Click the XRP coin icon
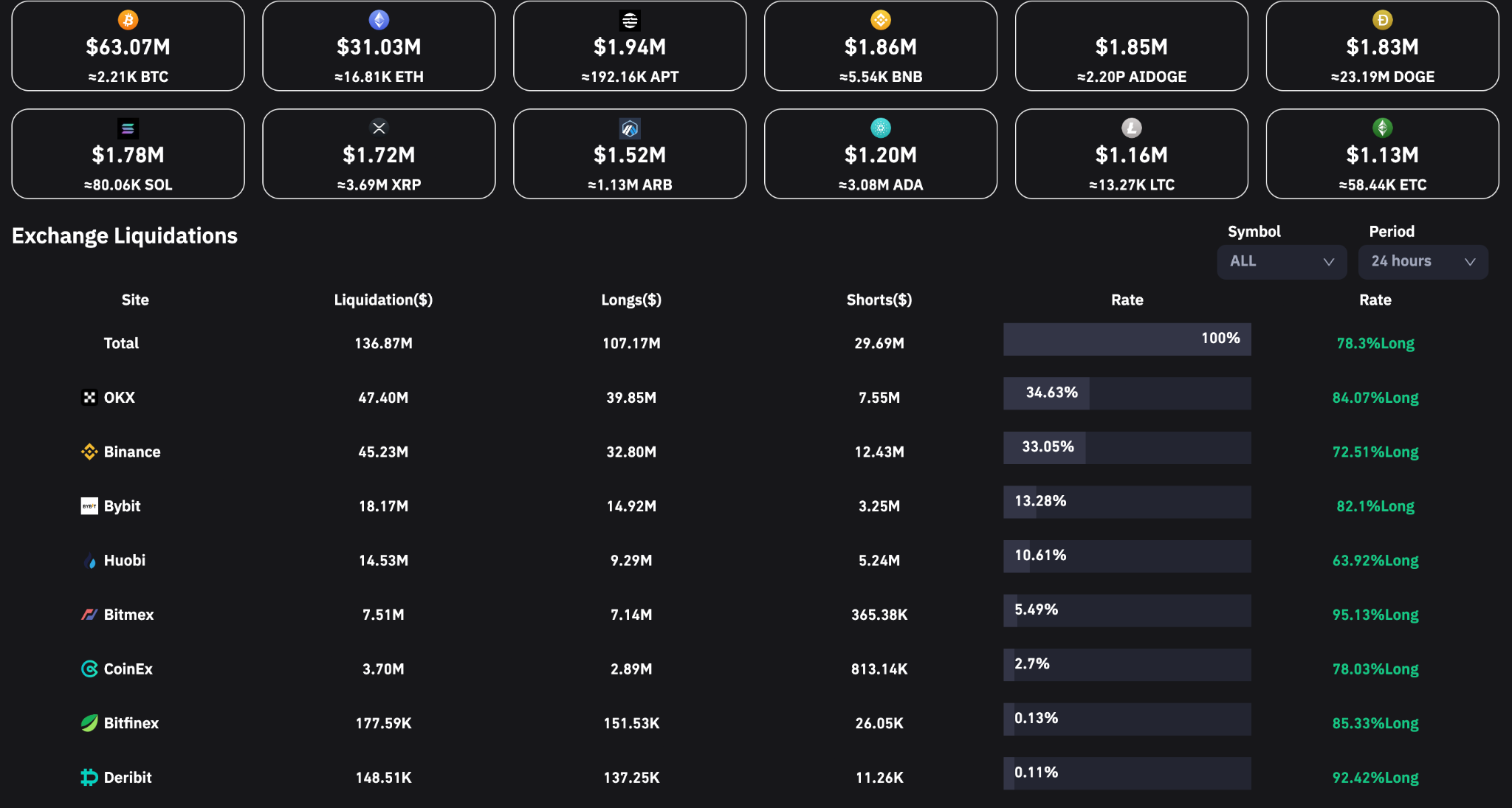The width and height of the screenshot is (1512, 808). point(379,128)
